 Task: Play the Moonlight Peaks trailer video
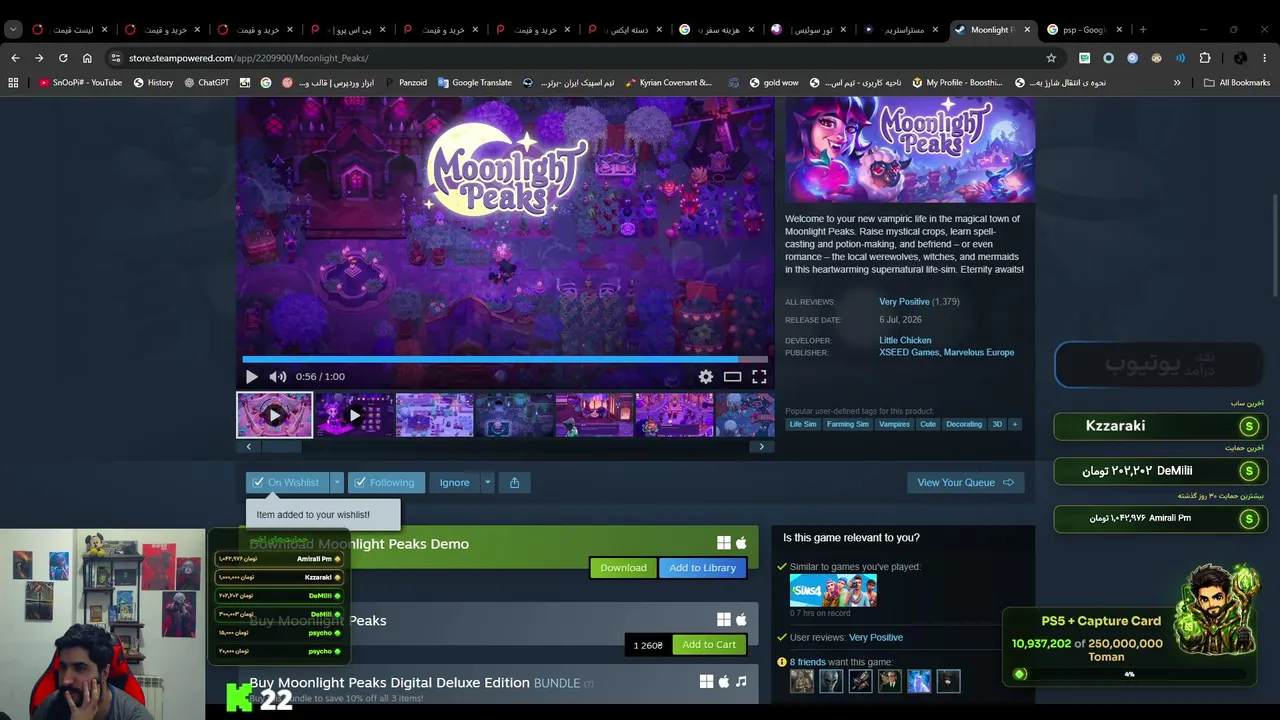251,377
